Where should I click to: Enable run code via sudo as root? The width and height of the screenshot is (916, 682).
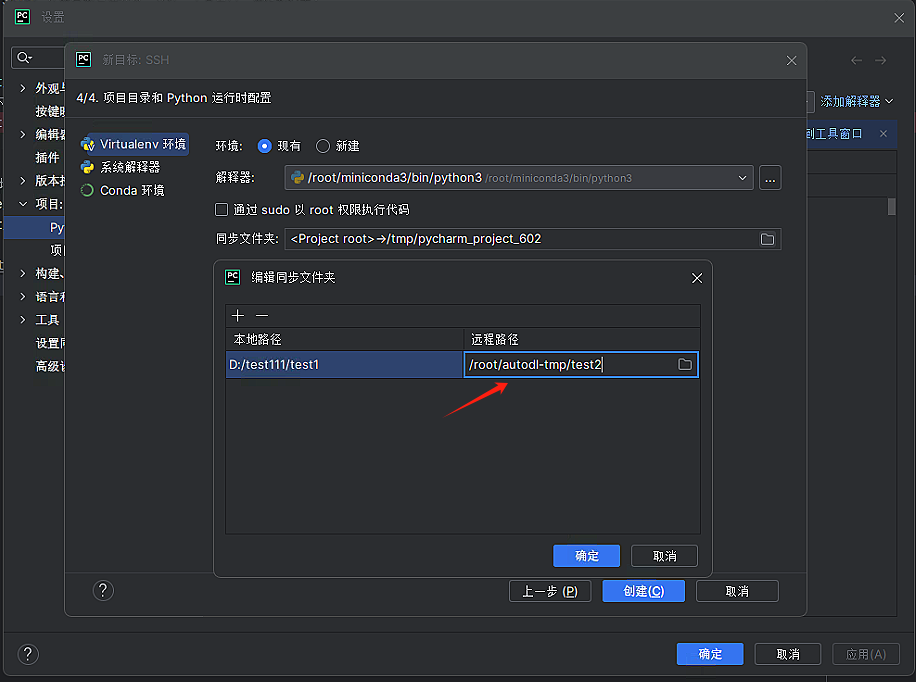[221, 209]
